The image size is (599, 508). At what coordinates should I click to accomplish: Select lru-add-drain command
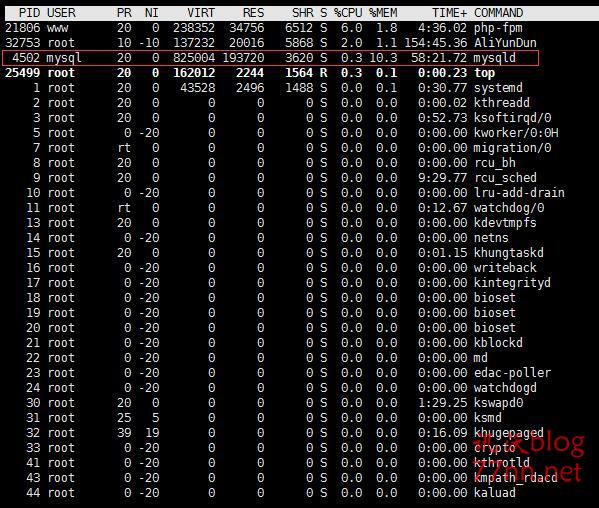(519, 193)
